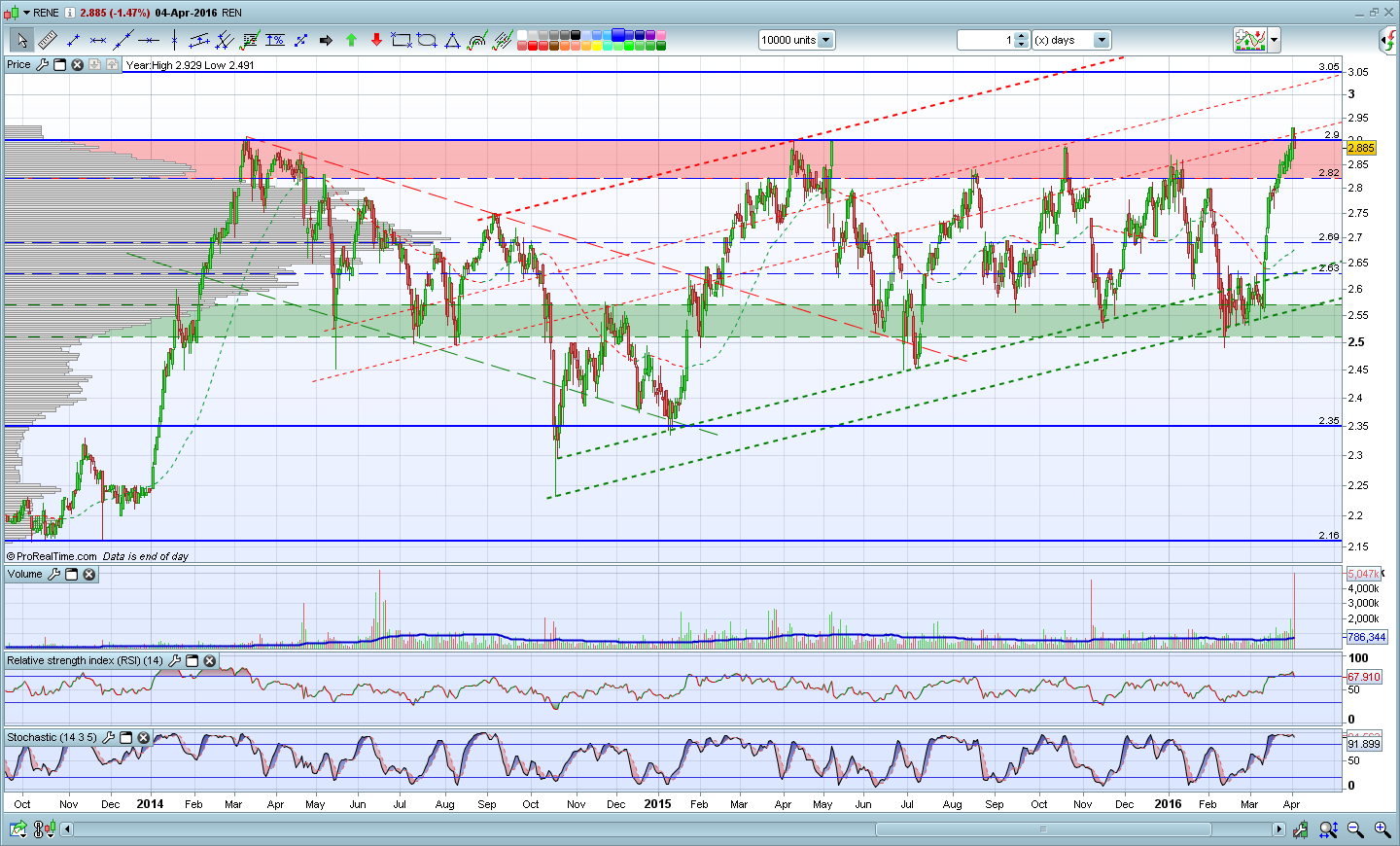
Task: Open Price panel settings wrench
Action: 42,64
